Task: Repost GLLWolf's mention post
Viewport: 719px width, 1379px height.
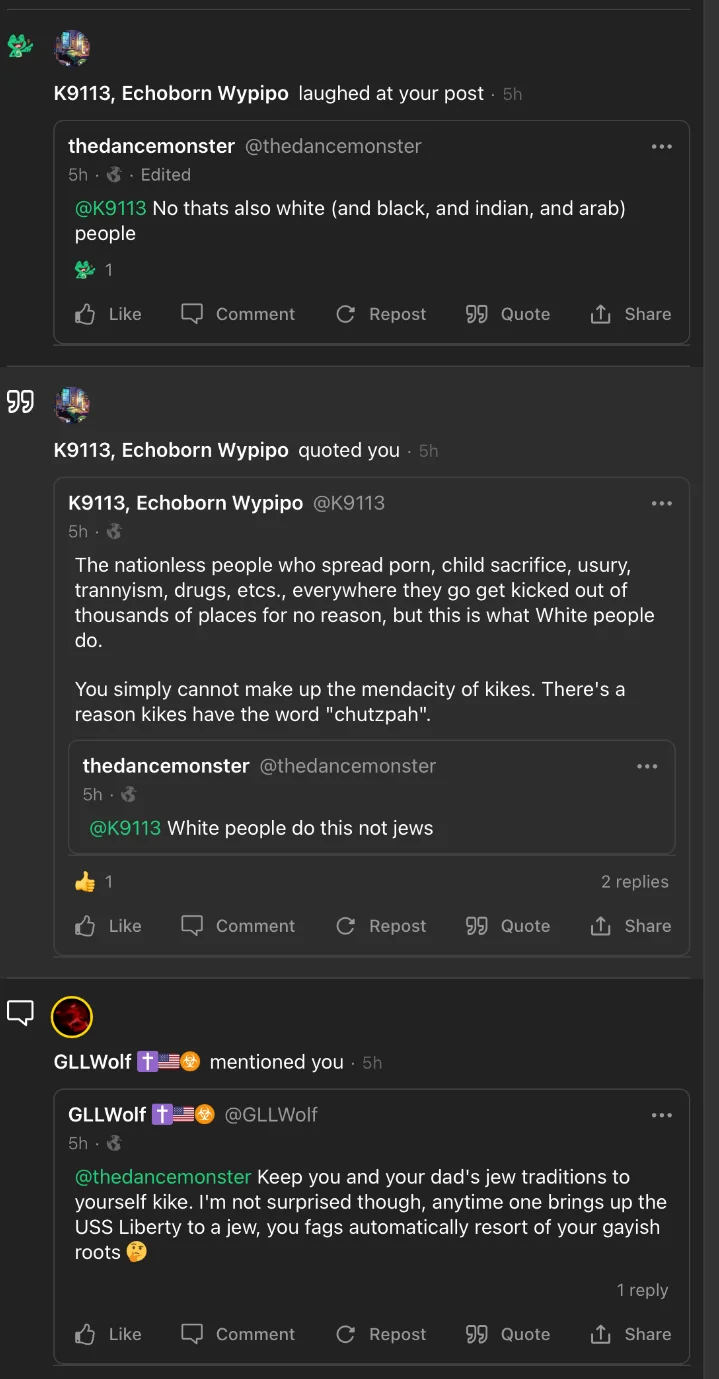Action: click(x=381, y=1334)
